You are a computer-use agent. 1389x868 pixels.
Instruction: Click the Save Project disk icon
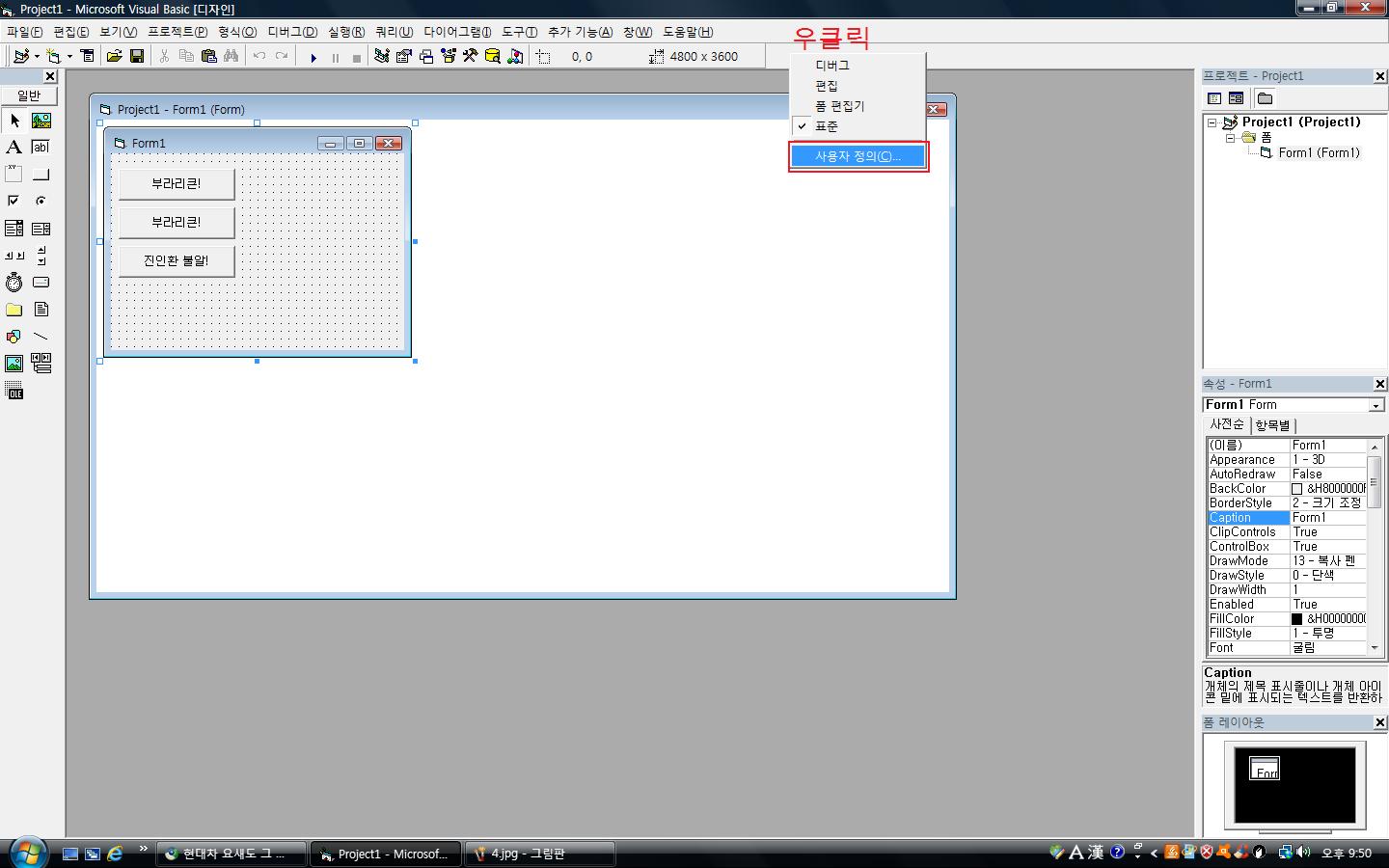137,57
